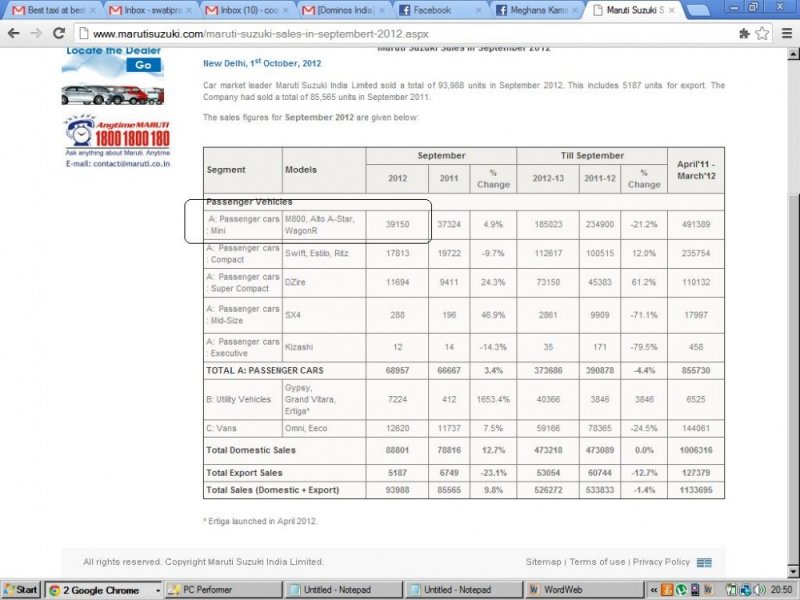Viewport: 800px width, 600px height.
Task: Switch to the Dominos India tab
Action: pyautogui.click(x=342, y=10)
